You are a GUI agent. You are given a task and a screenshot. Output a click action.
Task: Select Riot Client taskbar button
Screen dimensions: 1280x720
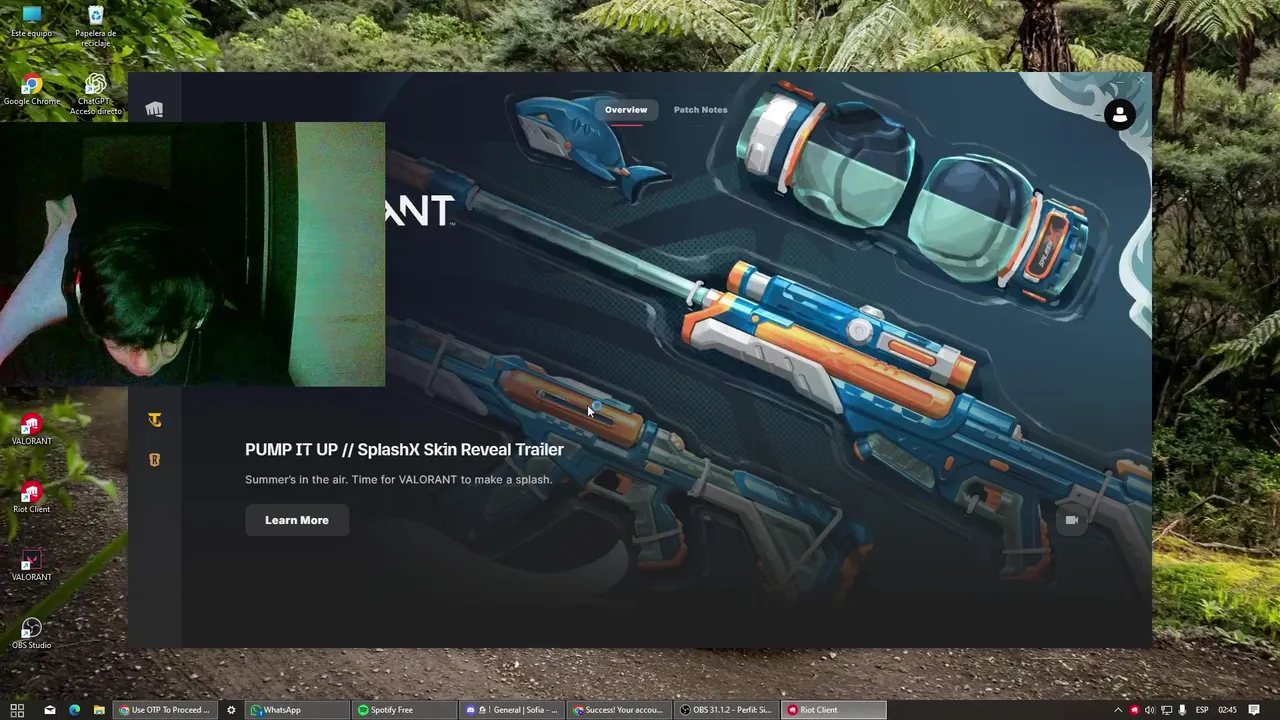835,710
